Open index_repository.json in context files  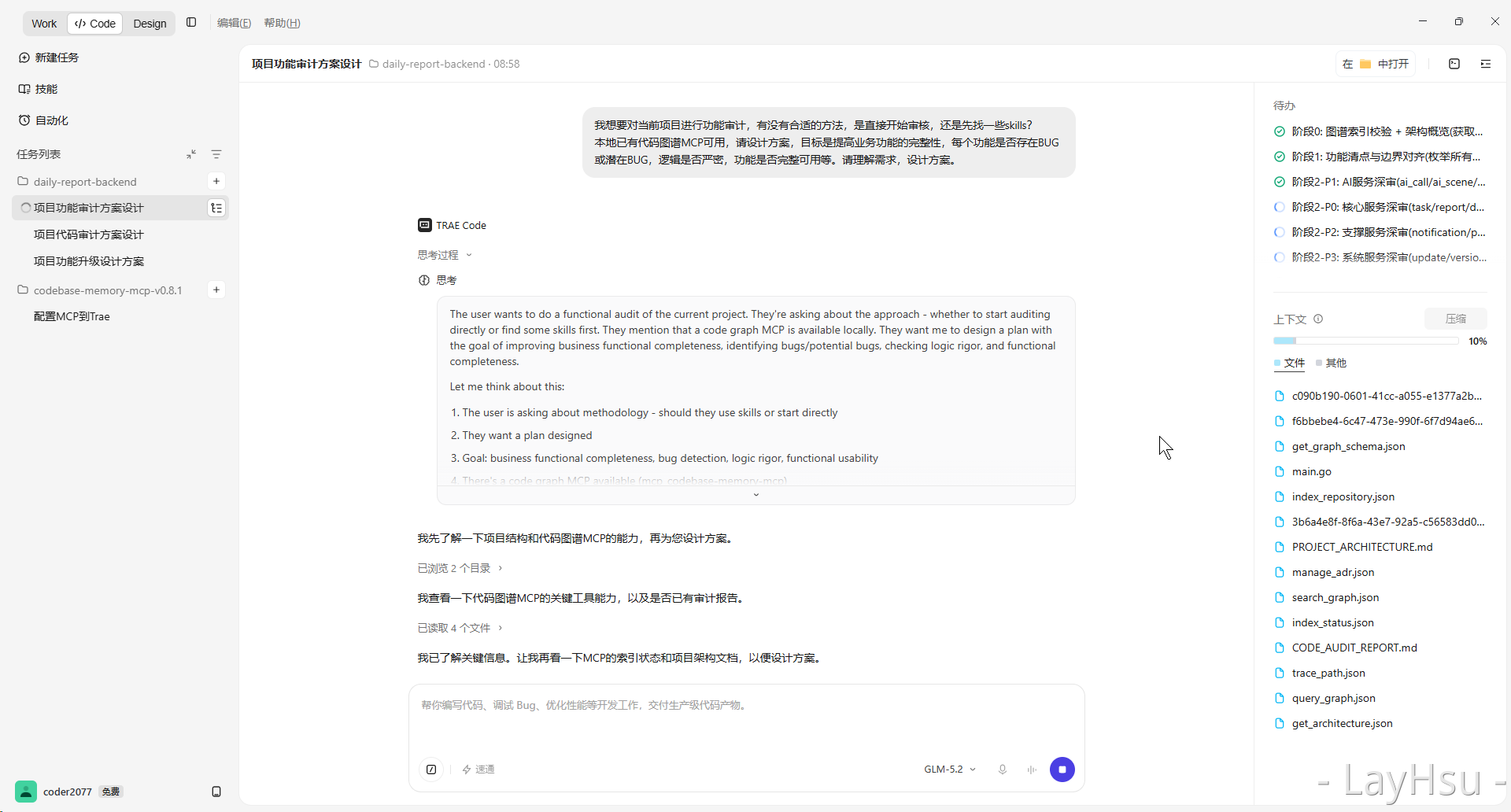[1343, 496]
